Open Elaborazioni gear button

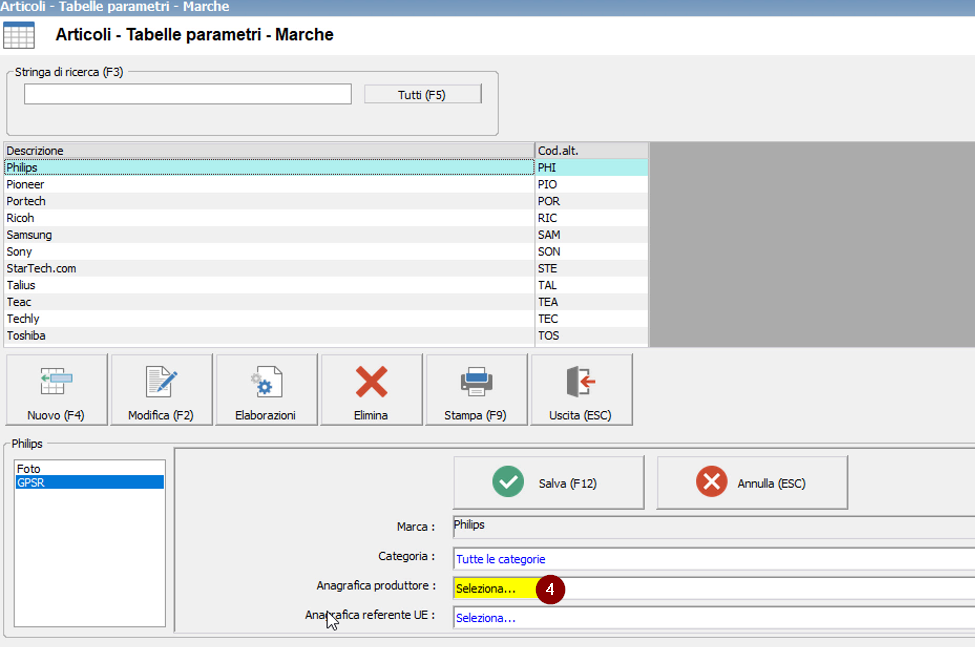266,390
